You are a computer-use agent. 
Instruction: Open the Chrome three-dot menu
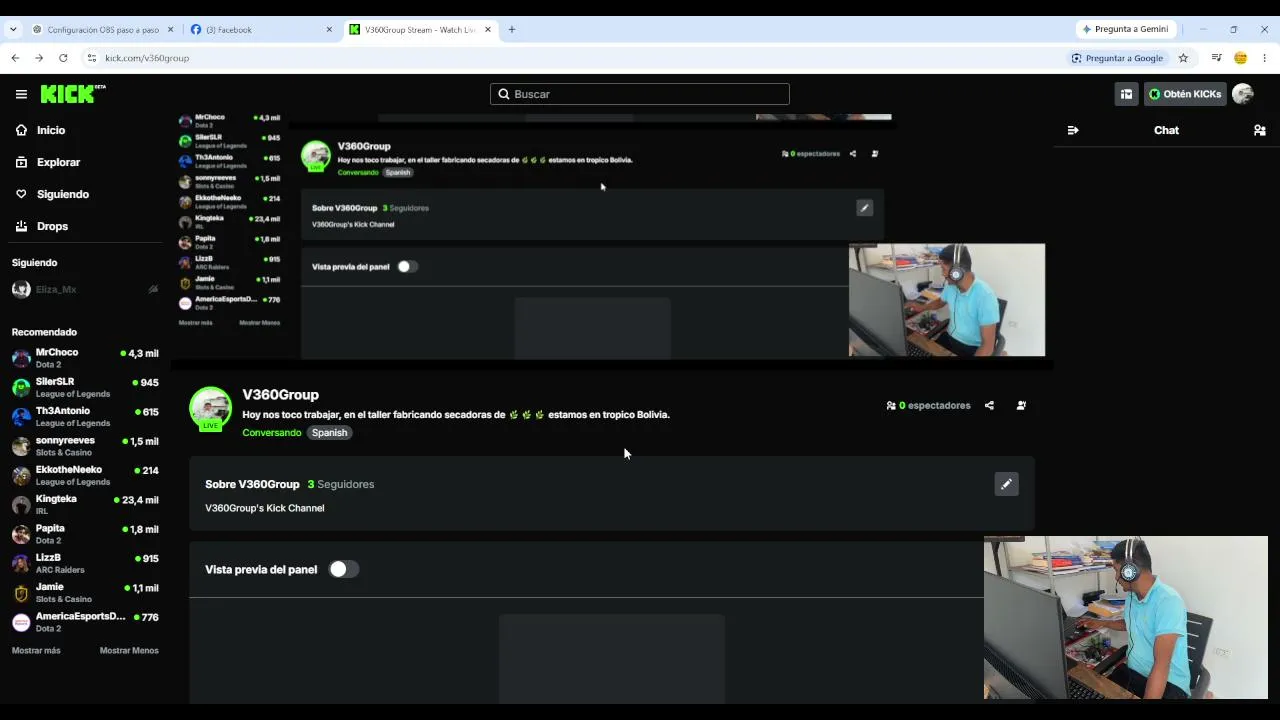coord(1265,58)
